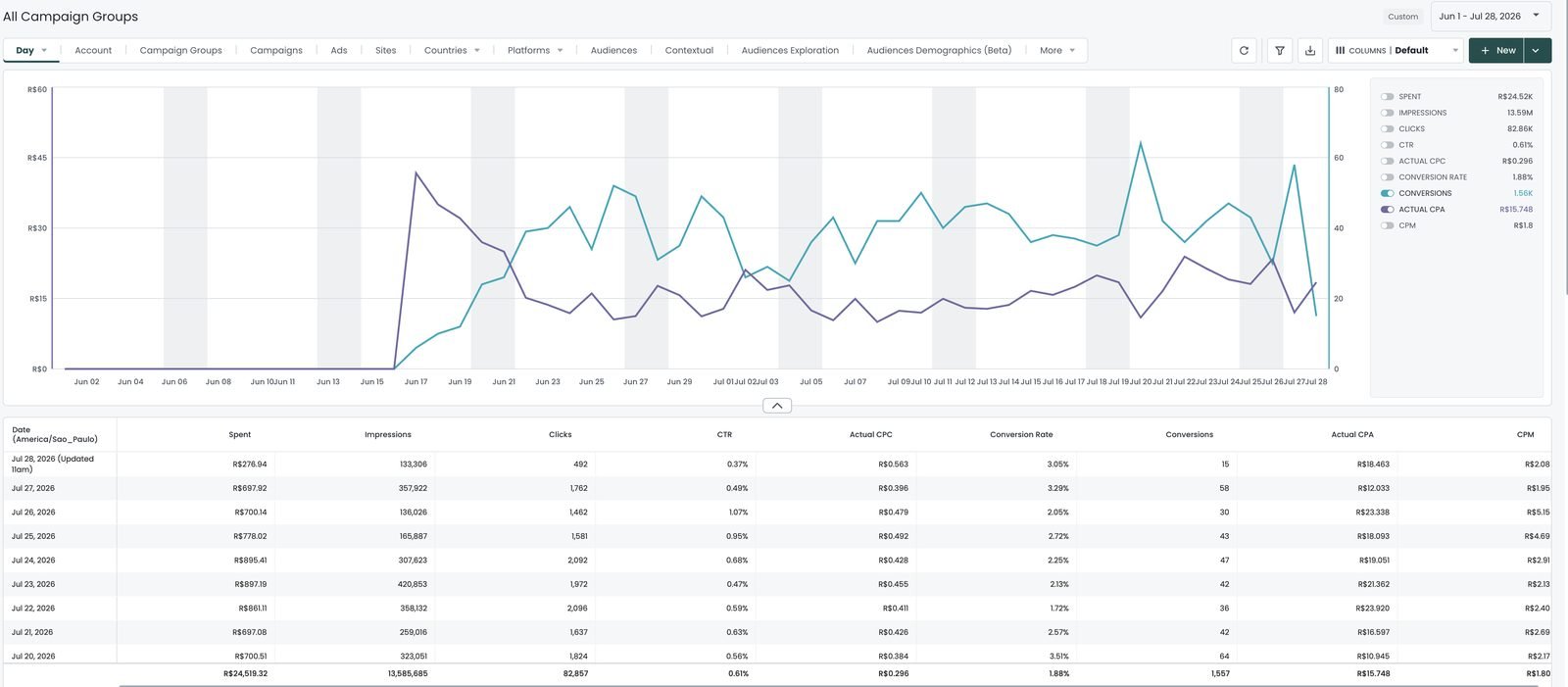Sort by the Clicks column header
The height and width of the screenshot is (687, 1568).
point(561,434)
